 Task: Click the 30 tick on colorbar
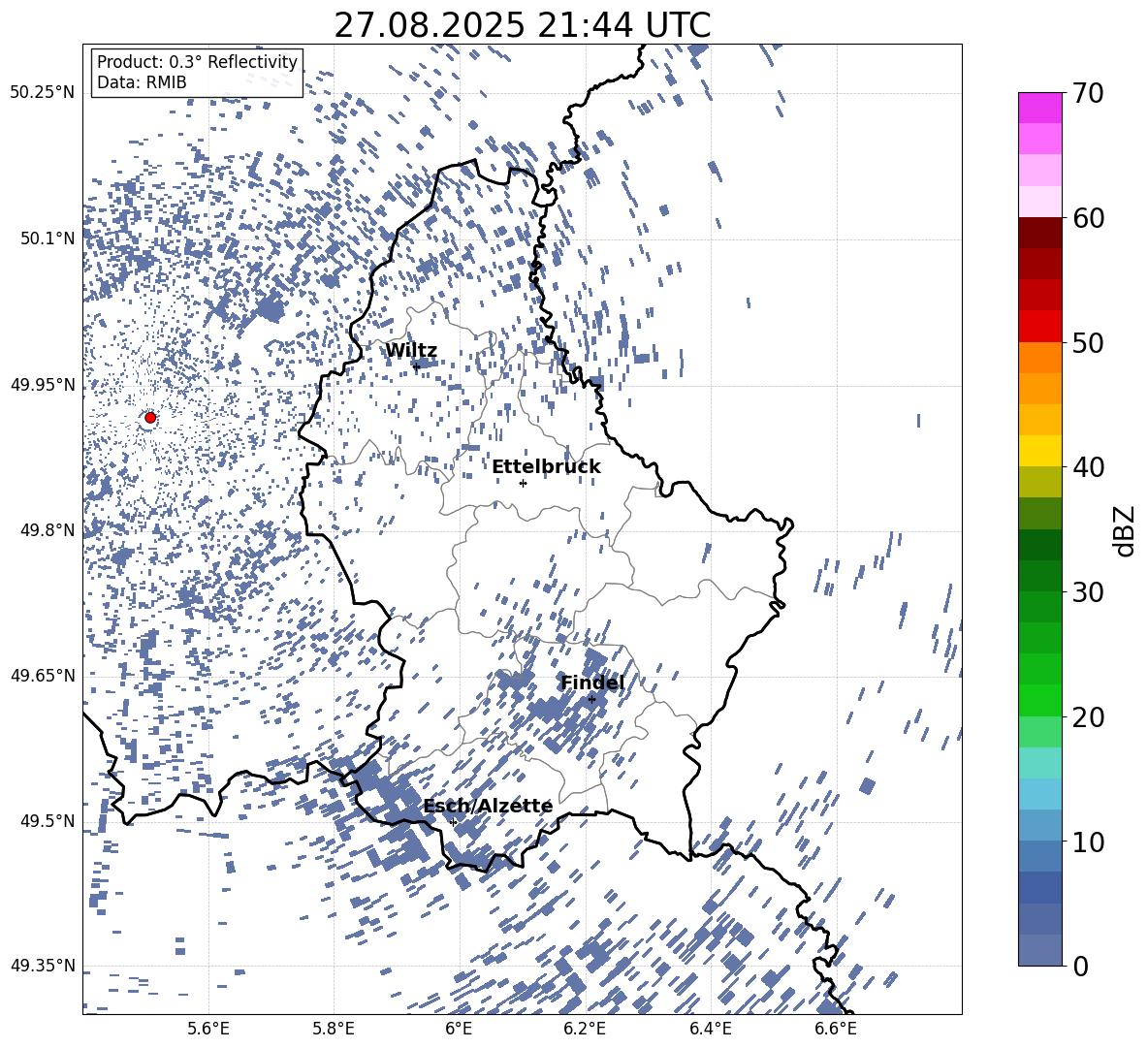(x=1087, y=592)
